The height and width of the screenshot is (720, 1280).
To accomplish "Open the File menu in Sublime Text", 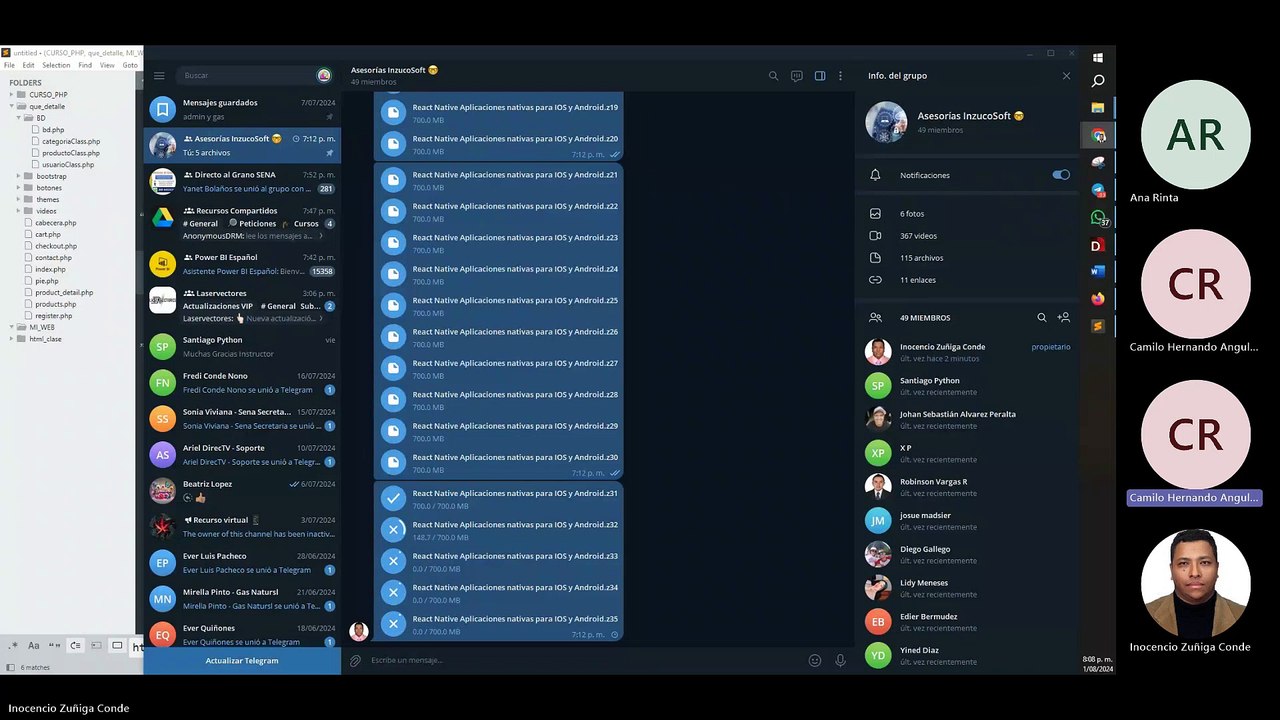I will (x=9, y=65).
